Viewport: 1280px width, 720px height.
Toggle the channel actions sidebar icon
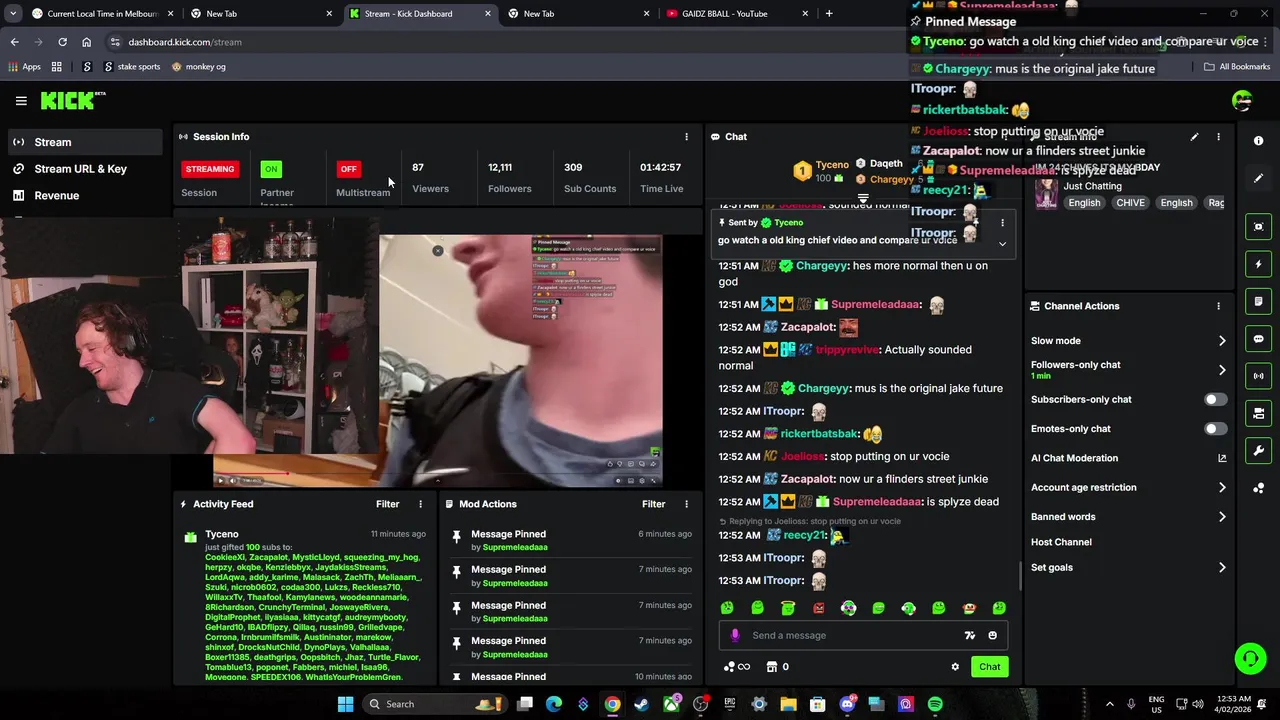click(x=1258, y=413)
